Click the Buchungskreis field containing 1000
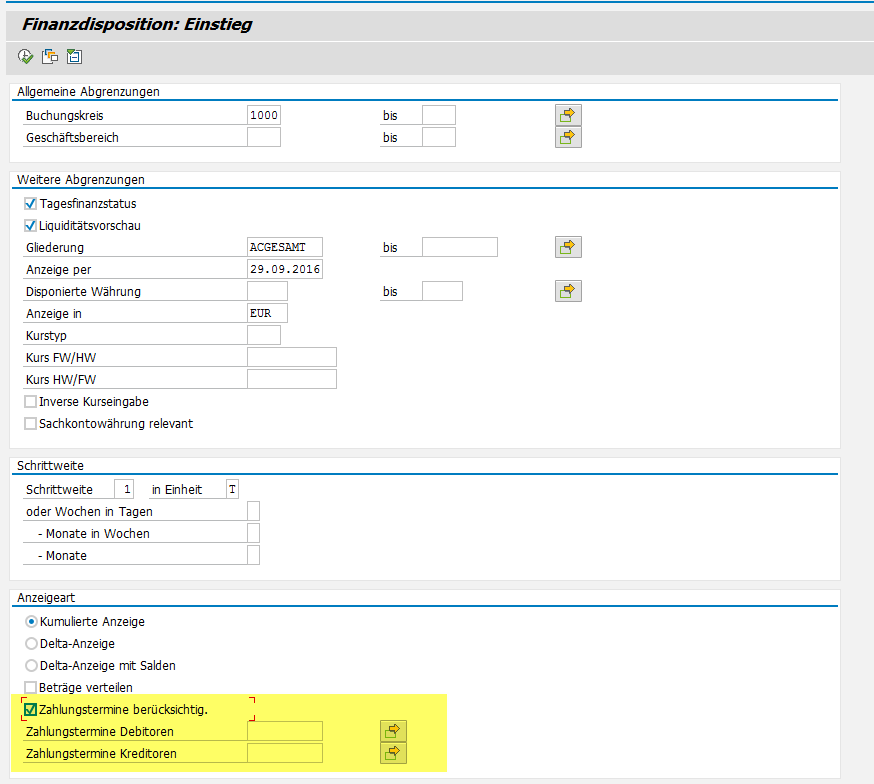The height and width of the screenshot is (784, 874). [264, 115]
